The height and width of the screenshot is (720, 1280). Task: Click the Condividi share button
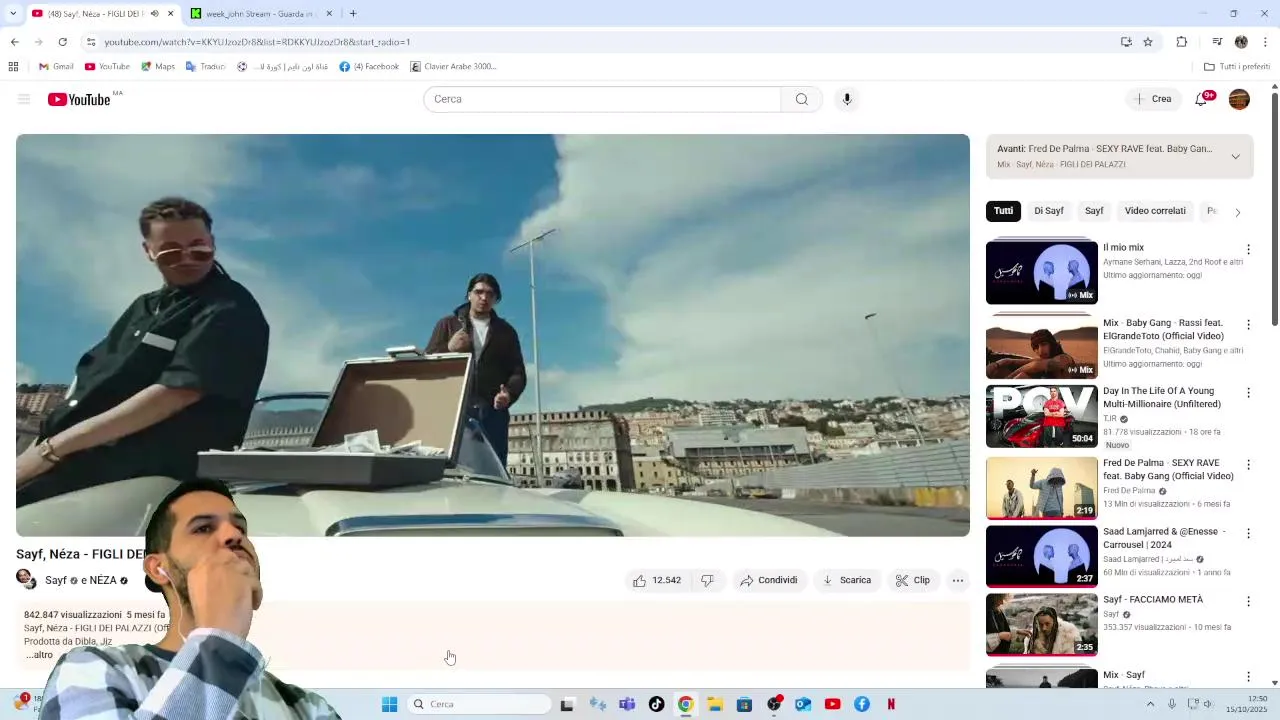768,580
